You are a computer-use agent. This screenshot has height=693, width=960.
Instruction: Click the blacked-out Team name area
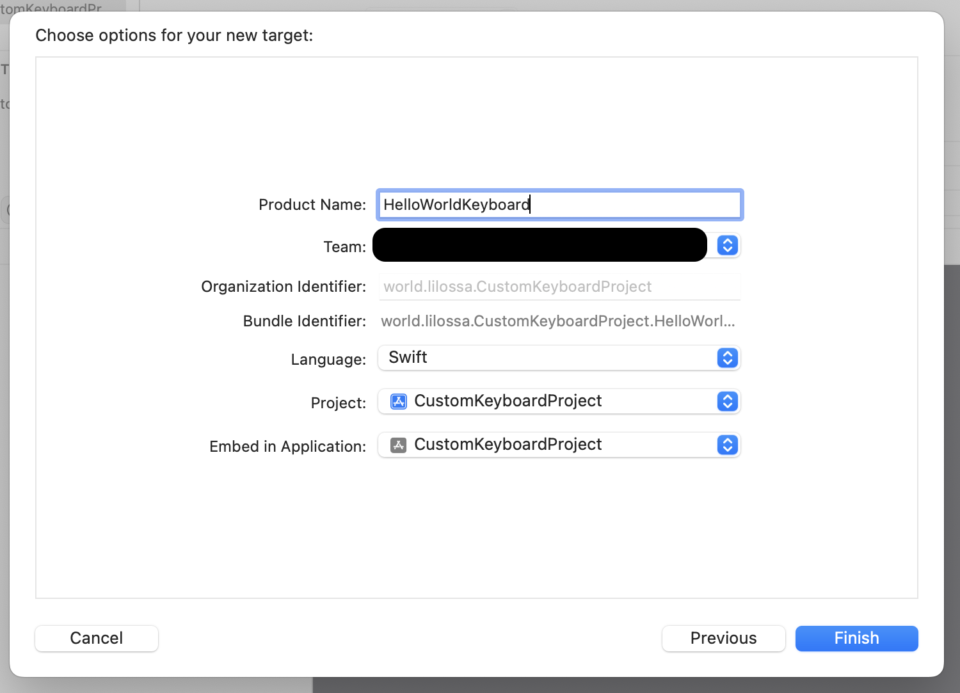[540, 244]
